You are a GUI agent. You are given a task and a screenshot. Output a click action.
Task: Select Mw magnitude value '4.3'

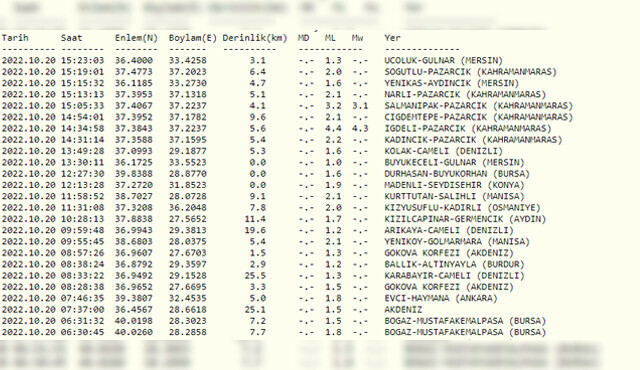(360, 129)
